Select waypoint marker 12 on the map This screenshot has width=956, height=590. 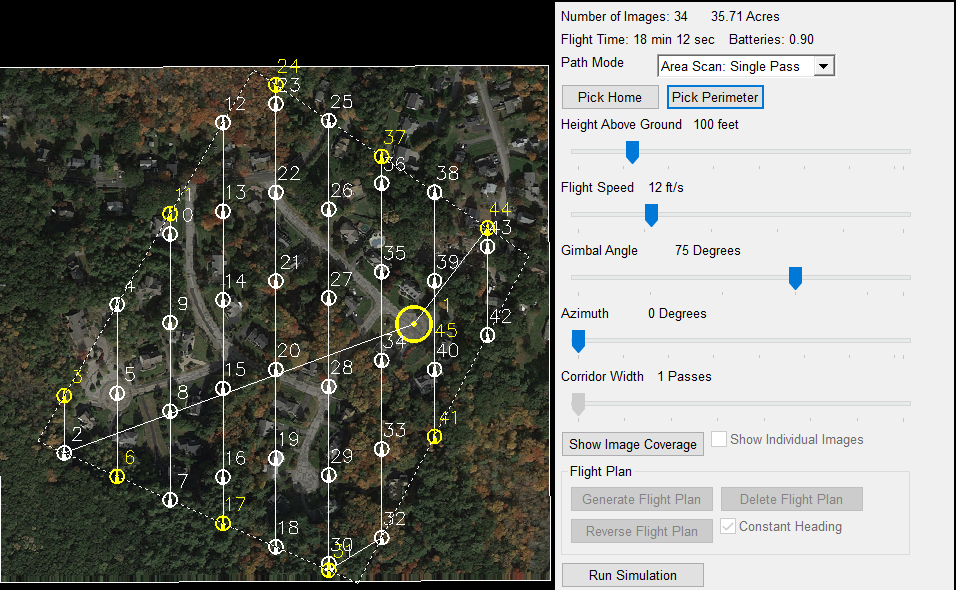pos(223,122)
